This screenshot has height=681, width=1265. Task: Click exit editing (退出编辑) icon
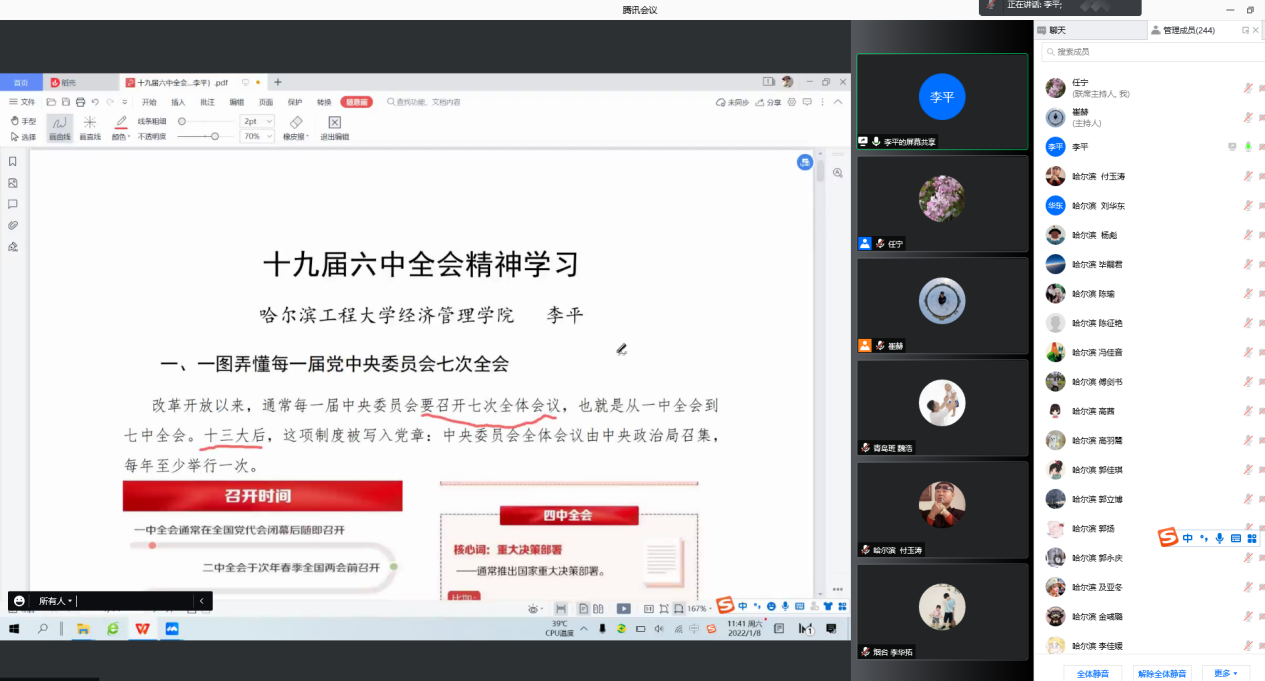click(x=334, y=127)
